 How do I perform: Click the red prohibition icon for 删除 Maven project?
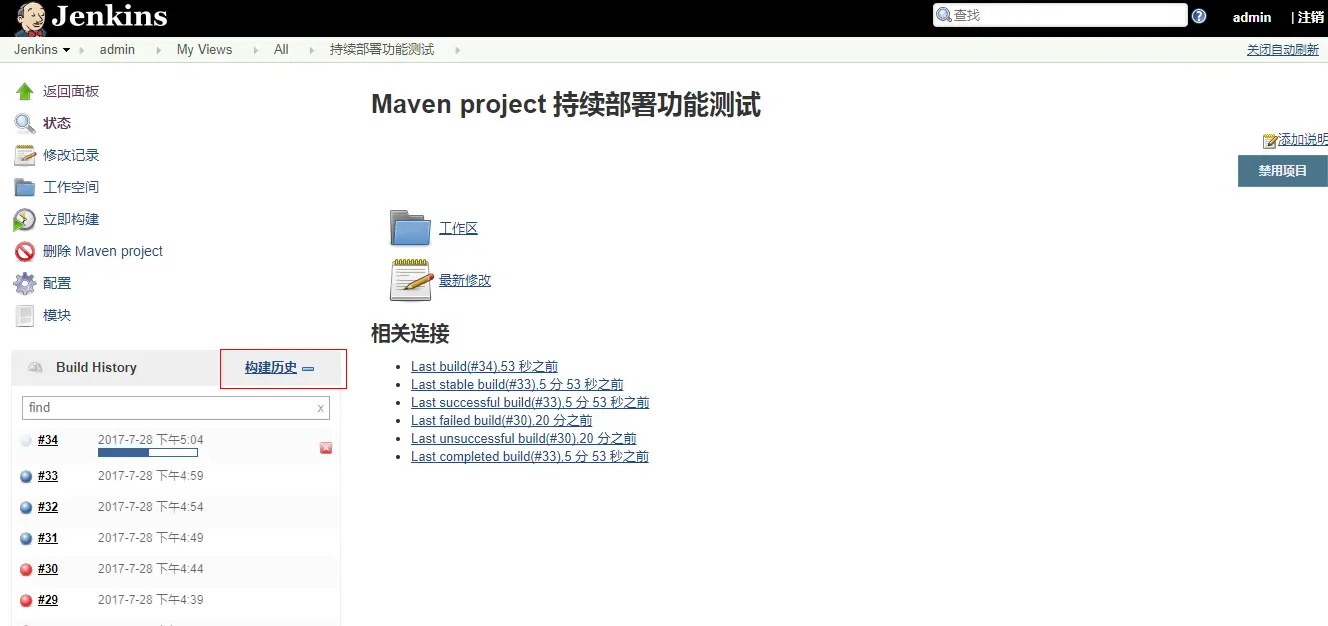pos(25,251)
